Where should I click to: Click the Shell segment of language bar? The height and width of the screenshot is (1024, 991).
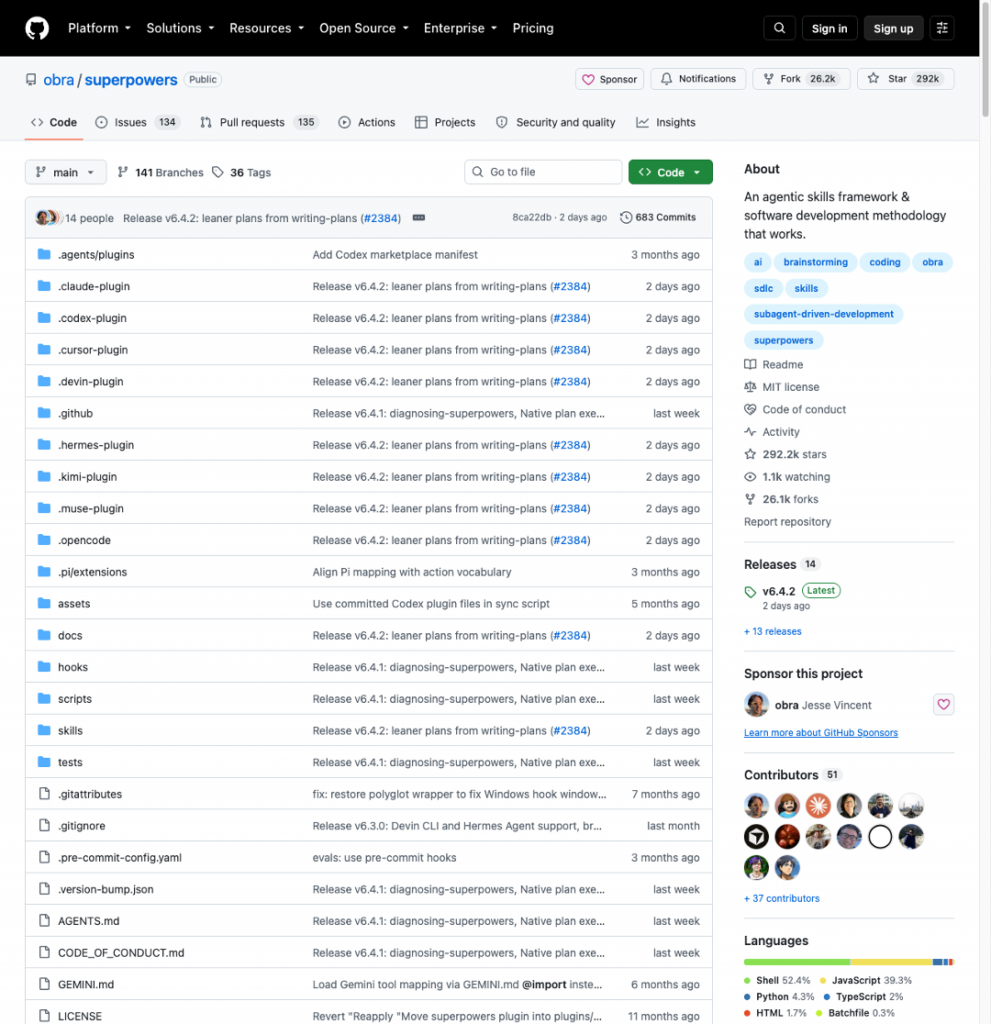click(x=797, y=962)
